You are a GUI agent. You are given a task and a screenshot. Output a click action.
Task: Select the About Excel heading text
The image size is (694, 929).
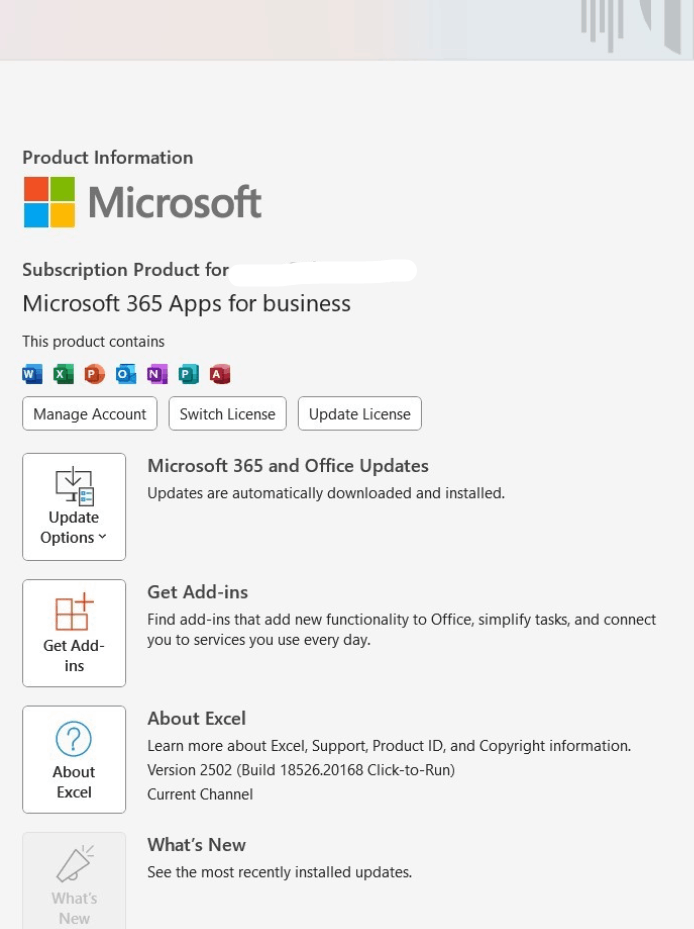(x=196, y=718)
